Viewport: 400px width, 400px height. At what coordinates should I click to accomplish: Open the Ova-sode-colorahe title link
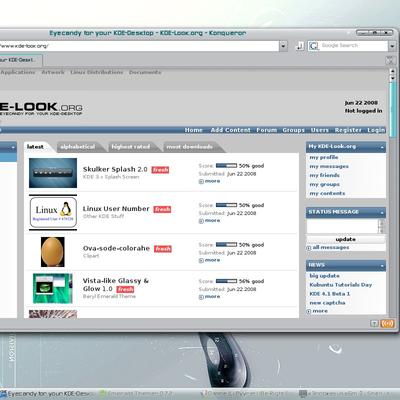click(x=116, y=248)
